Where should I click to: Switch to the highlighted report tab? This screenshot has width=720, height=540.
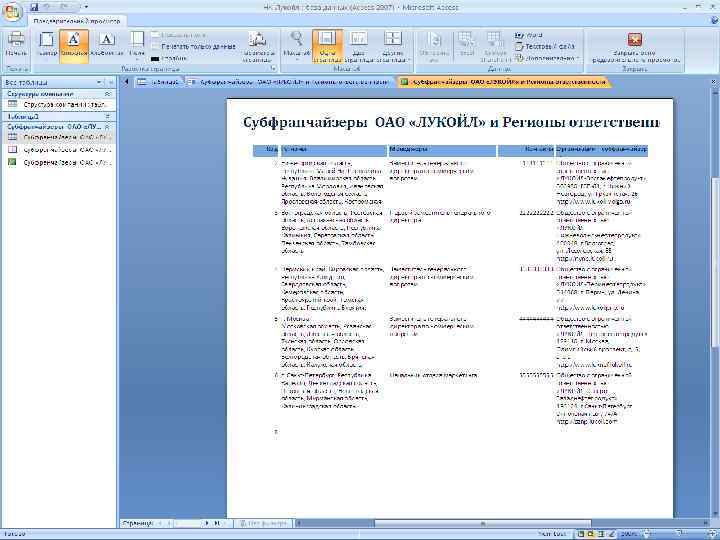(504, 82)
